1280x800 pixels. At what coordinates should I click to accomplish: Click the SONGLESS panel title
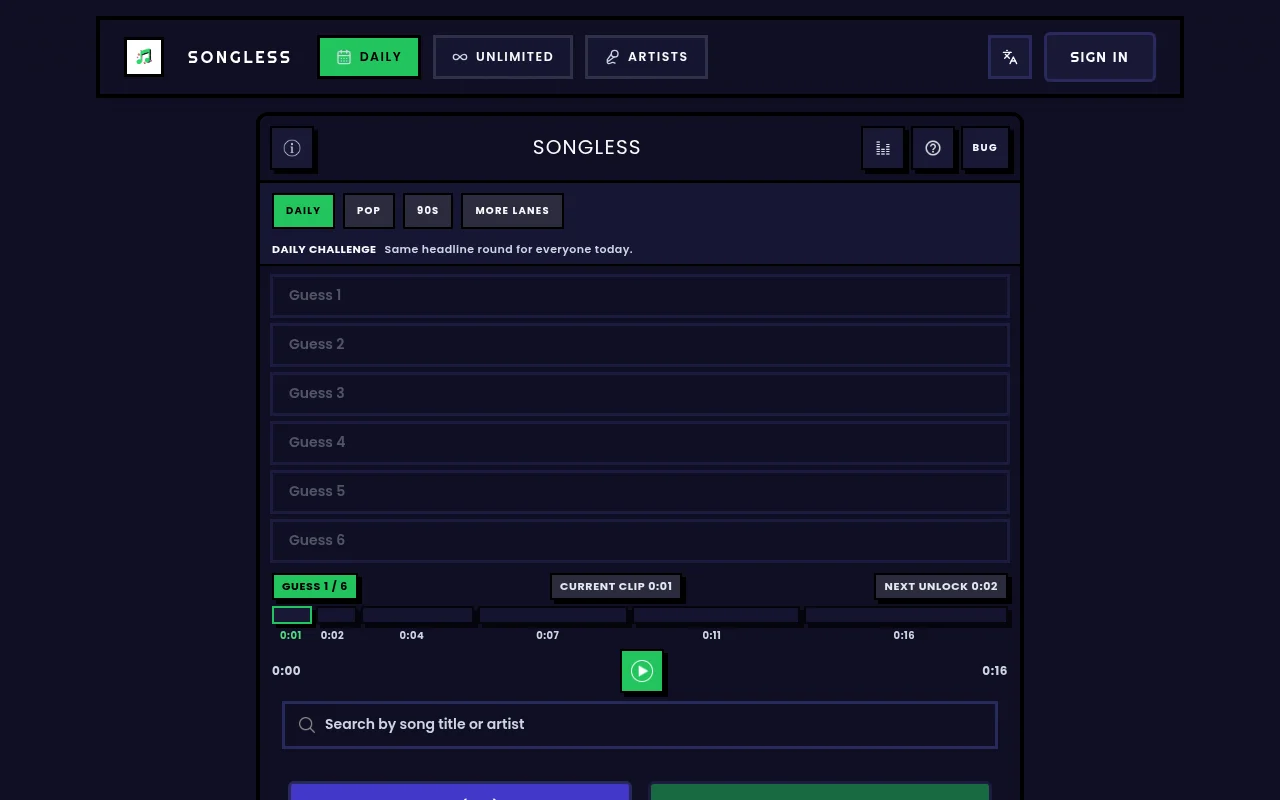tap(587, 148)
